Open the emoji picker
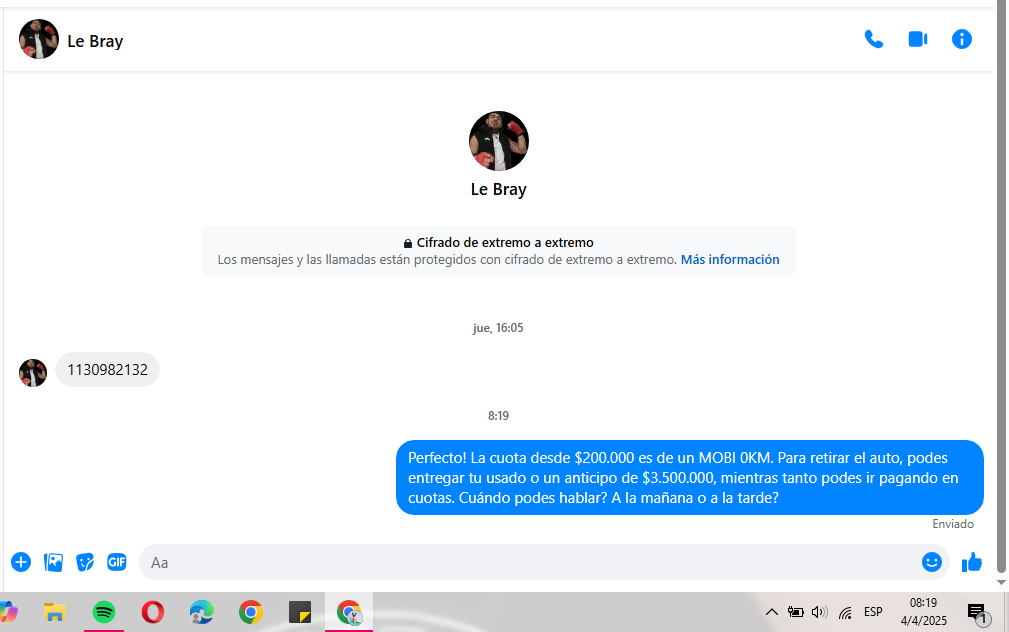The width and height of the screenshot is (1009, 632). pos(931,562)
